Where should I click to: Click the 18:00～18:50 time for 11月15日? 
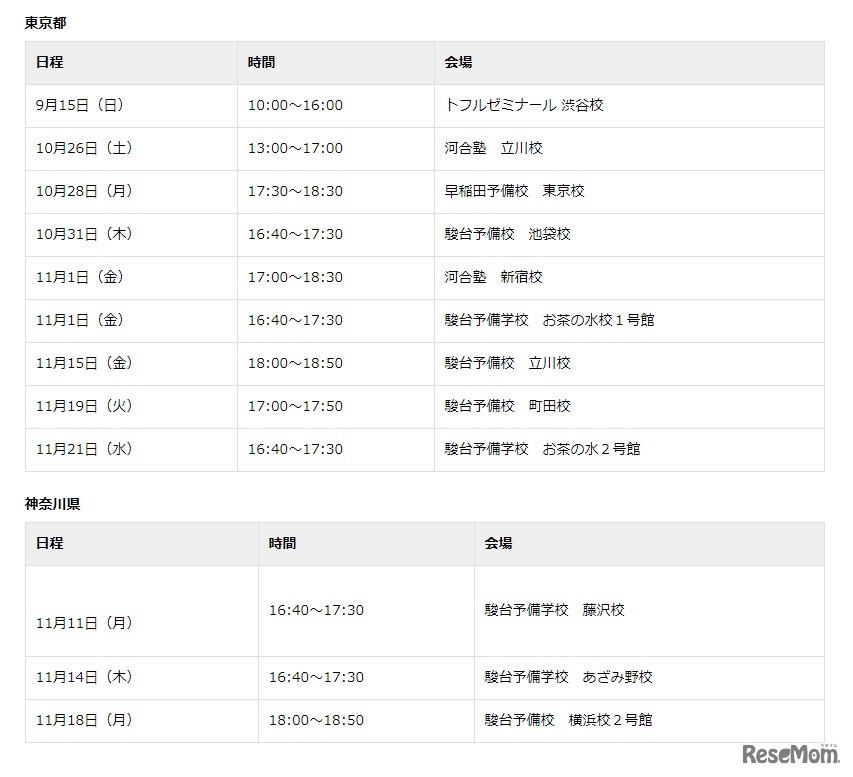point(295,363)
